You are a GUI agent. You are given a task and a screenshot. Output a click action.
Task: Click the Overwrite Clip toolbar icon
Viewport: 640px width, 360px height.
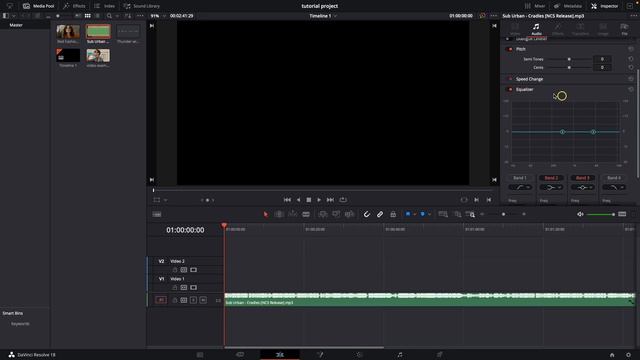[x=336, y=214]
